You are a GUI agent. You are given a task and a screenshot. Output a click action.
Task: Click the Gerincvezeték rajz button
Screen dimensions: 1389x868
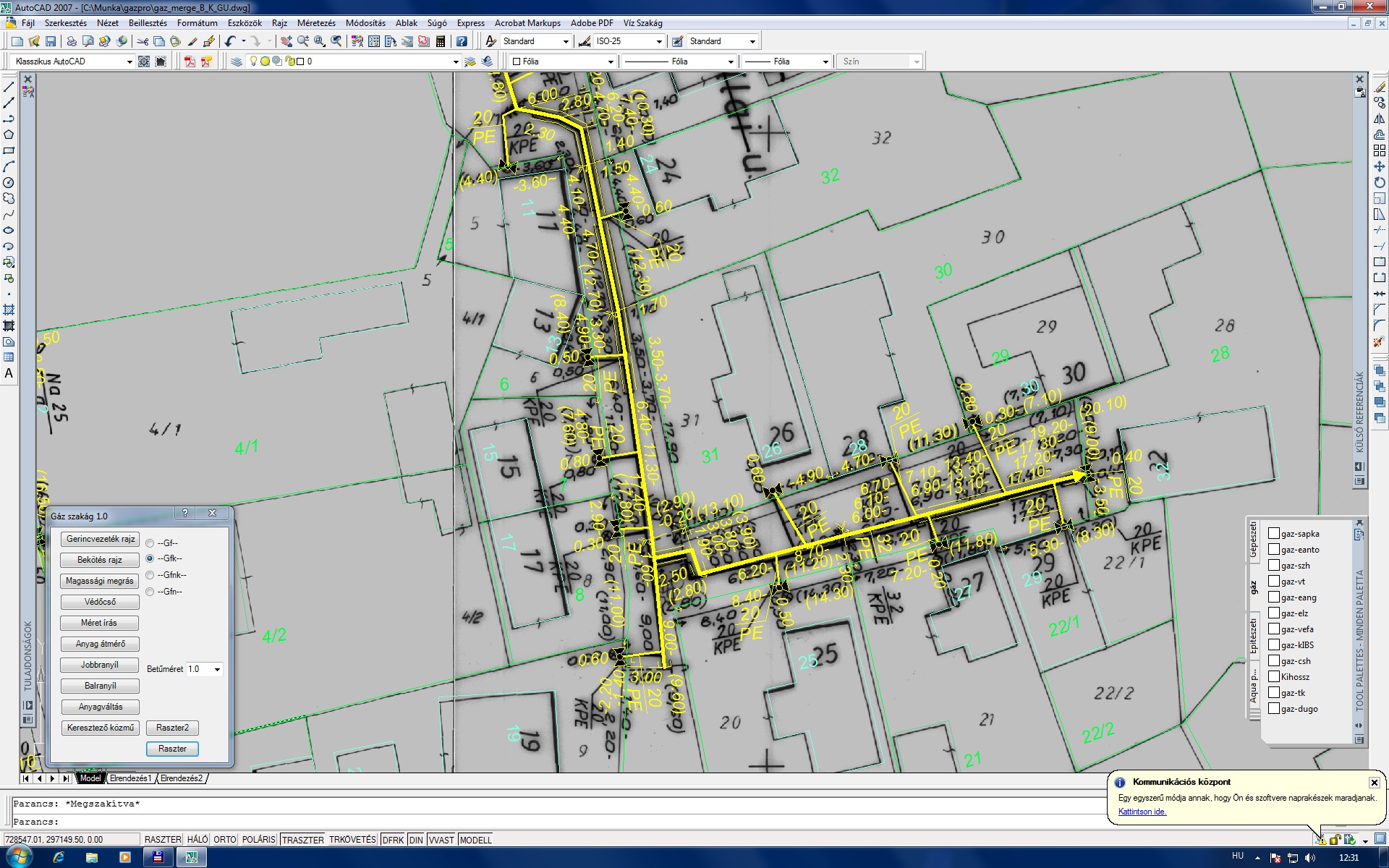click(101, 539)
